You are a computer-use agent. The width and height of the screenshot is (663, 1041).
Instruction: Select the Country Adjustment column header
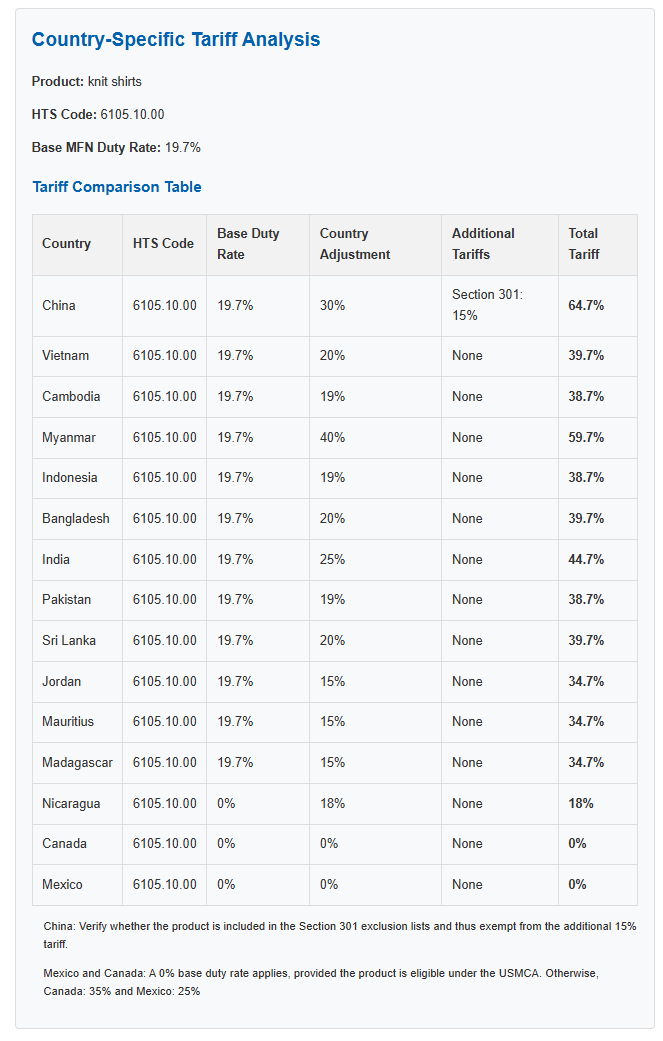pyautogui.click(x=375, y=244)
